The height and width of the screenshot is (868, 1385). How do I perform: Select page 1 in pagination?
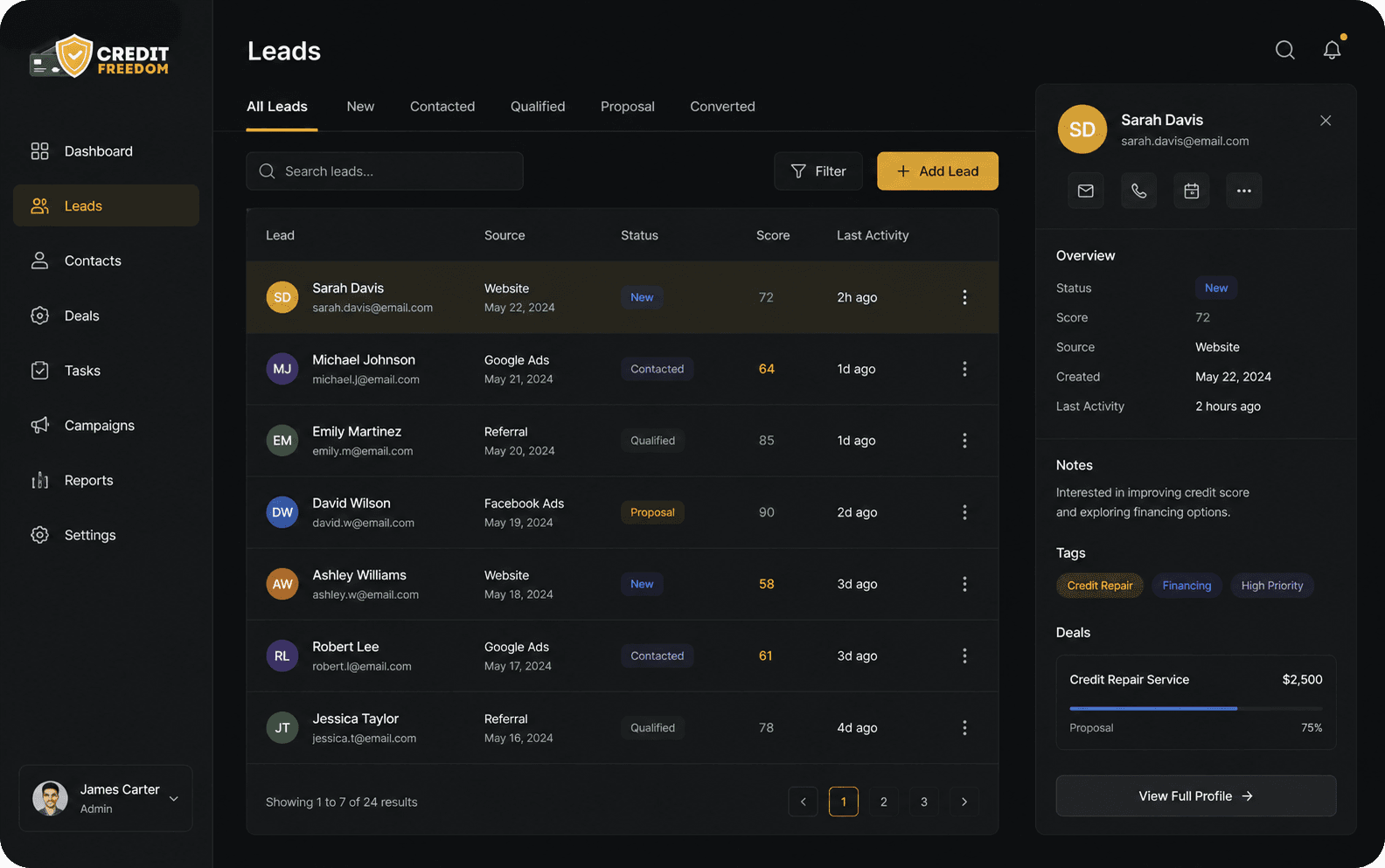coord(843,802)
